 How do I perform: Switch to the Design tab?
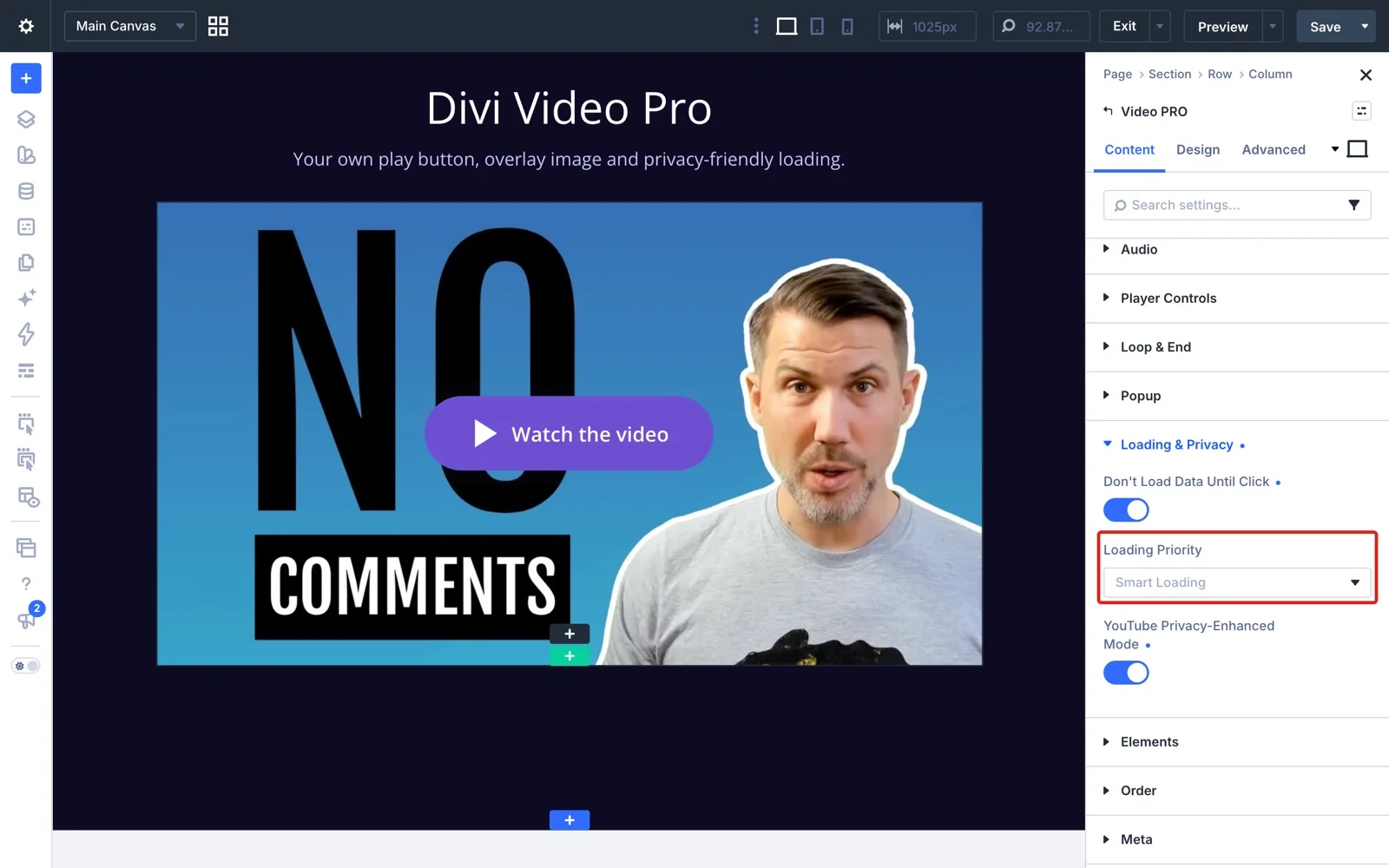click(x=1198, y=149)
